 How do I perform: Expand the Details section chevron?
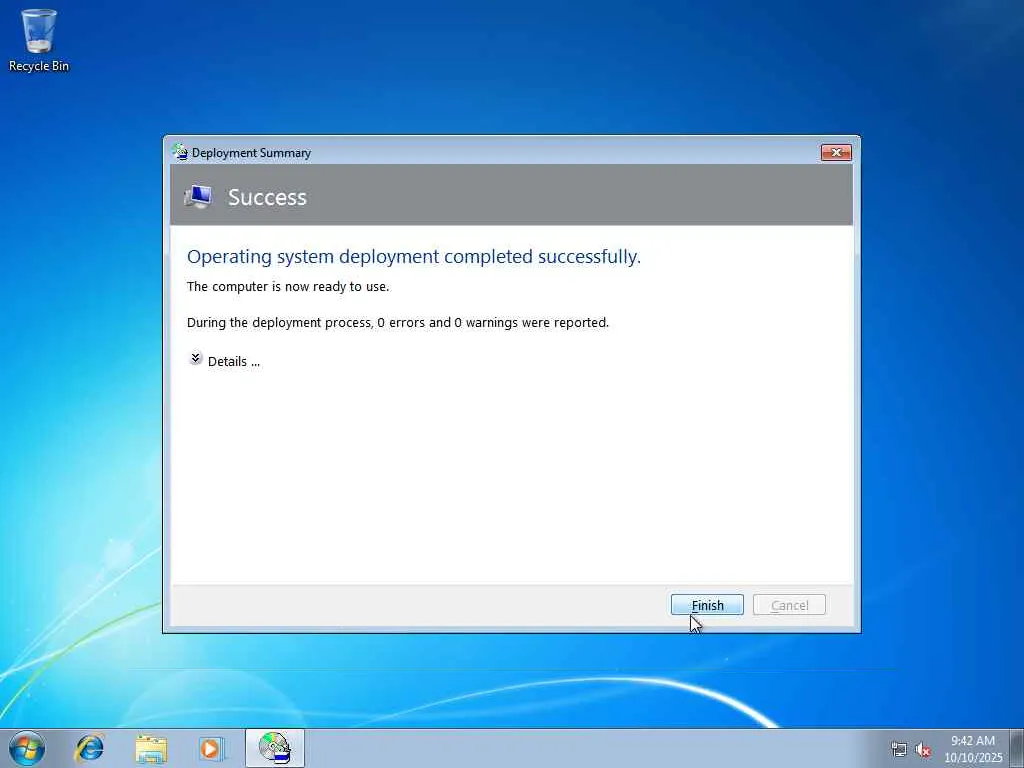195,358
